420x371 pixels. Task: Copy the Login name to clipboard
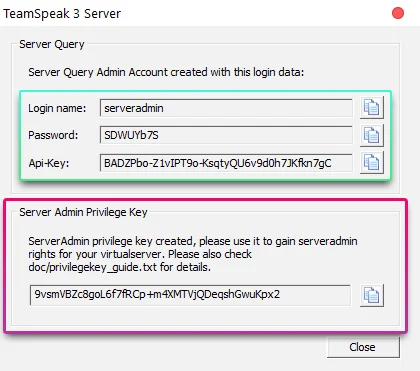click(x=372, y=107)
